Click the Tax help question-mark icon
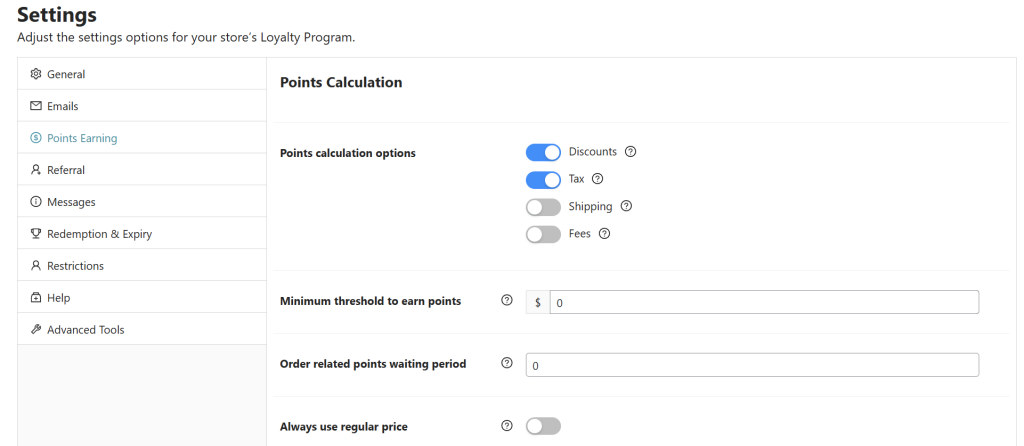The height and width of the screenshot is (446, 1024). point(597,179)
